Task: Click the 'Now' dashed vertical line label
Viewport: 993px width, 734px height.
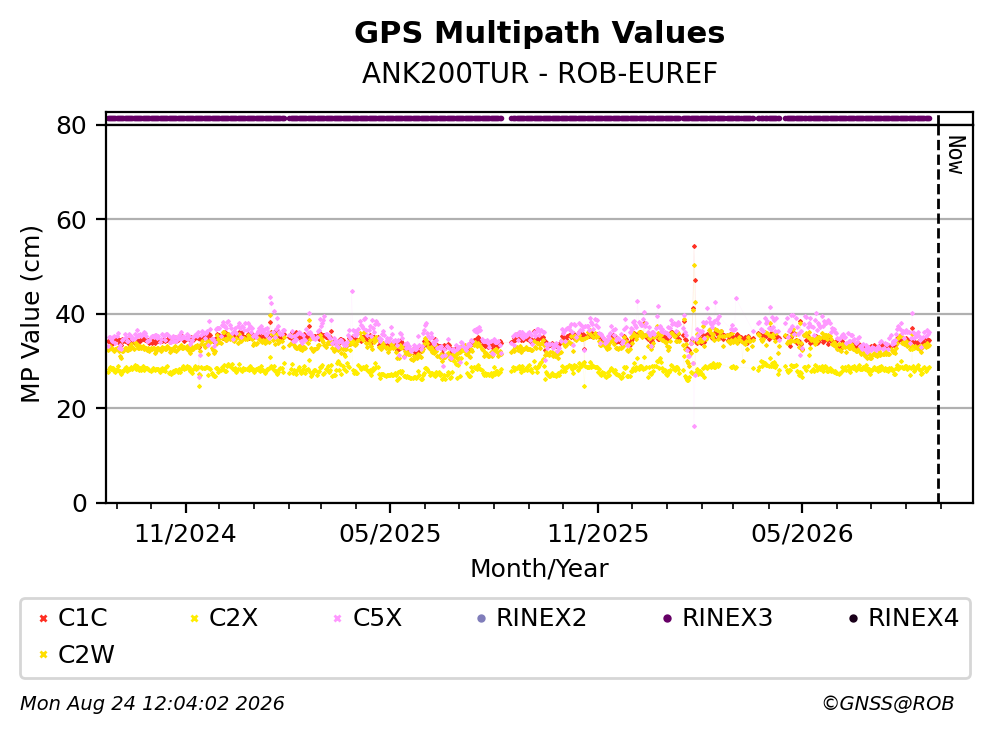Action: 956,155
